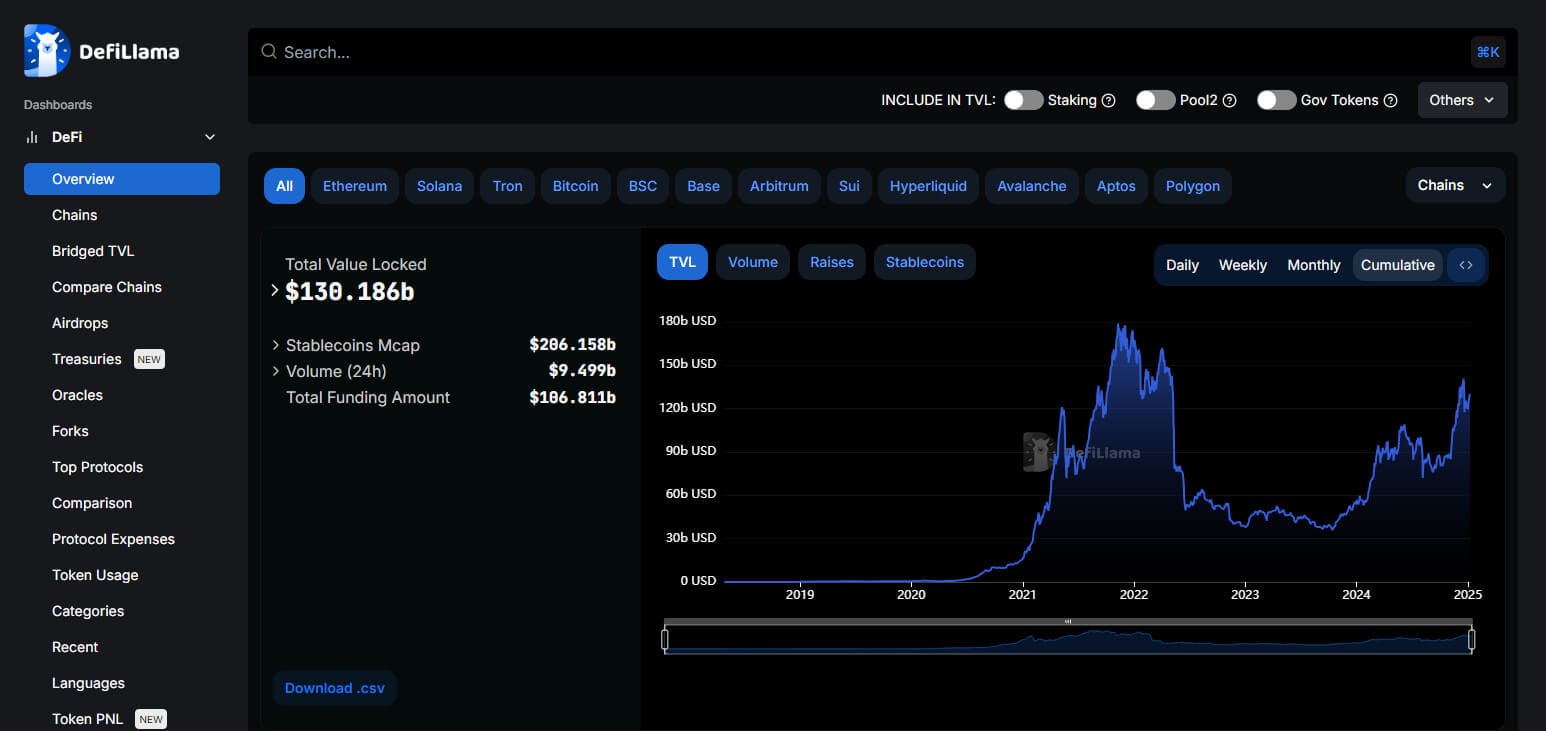Filter by Aptos chain
The image size is (1546, 731).
tap(1116, 186)
